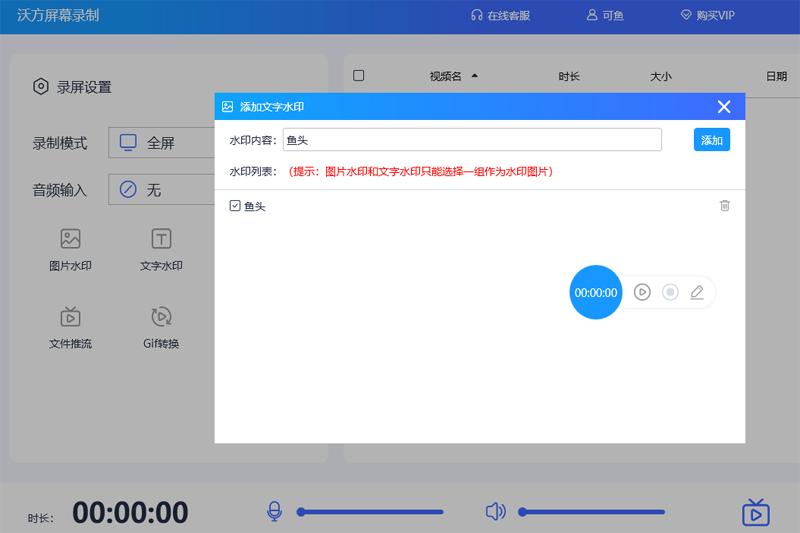The height and width of the screenshot is (533, 800).
Task: Open the 购买VIP purchase page
Action: click(707, 16)
